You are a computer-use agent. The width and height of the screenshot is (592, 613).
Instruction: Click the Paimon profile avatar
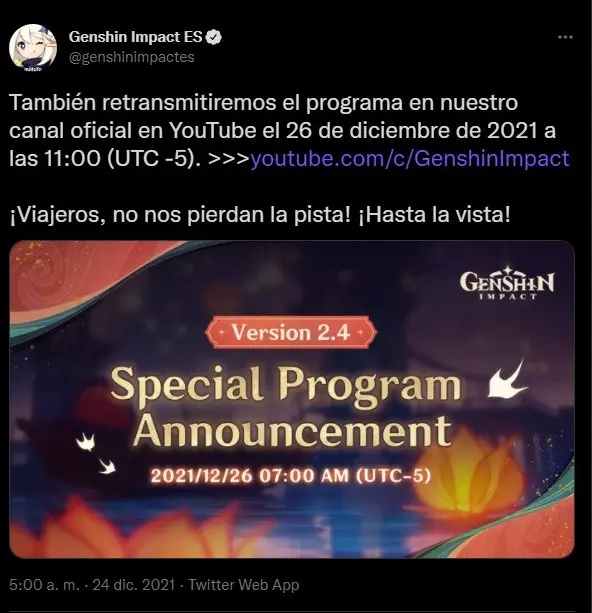(x=33, y=48)
